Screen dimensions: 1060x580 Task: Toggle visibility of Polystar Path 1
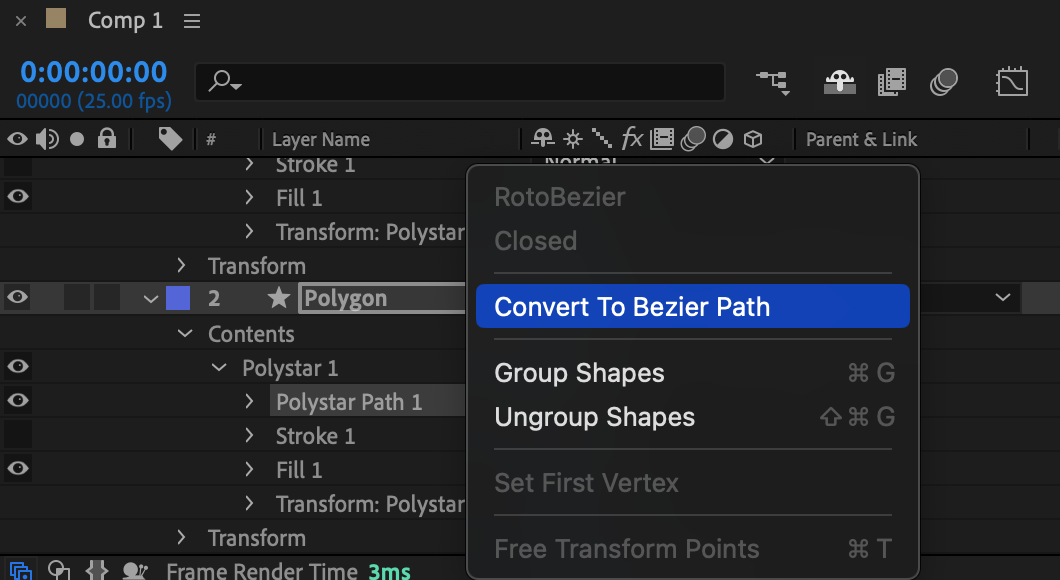click(x=18, y=400)
